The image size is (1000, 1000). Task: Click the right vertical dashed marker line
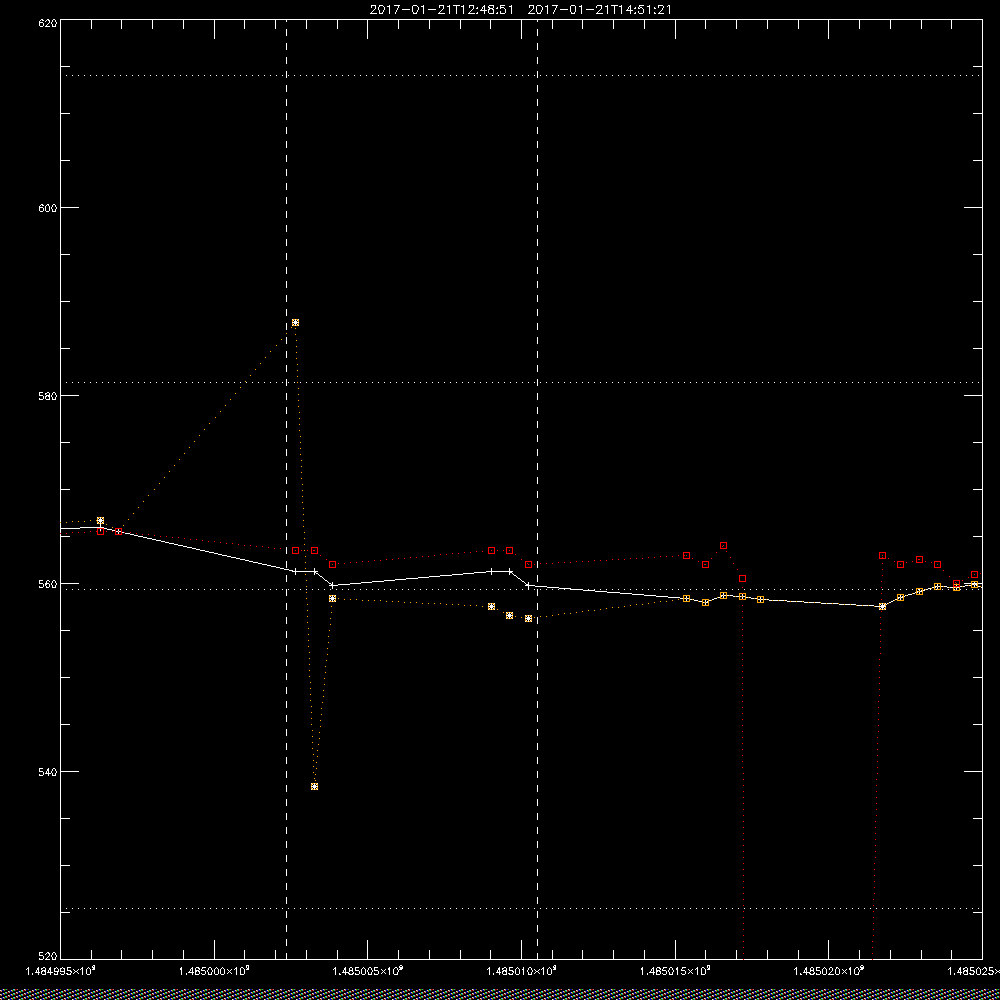click(x=538, y=490)
